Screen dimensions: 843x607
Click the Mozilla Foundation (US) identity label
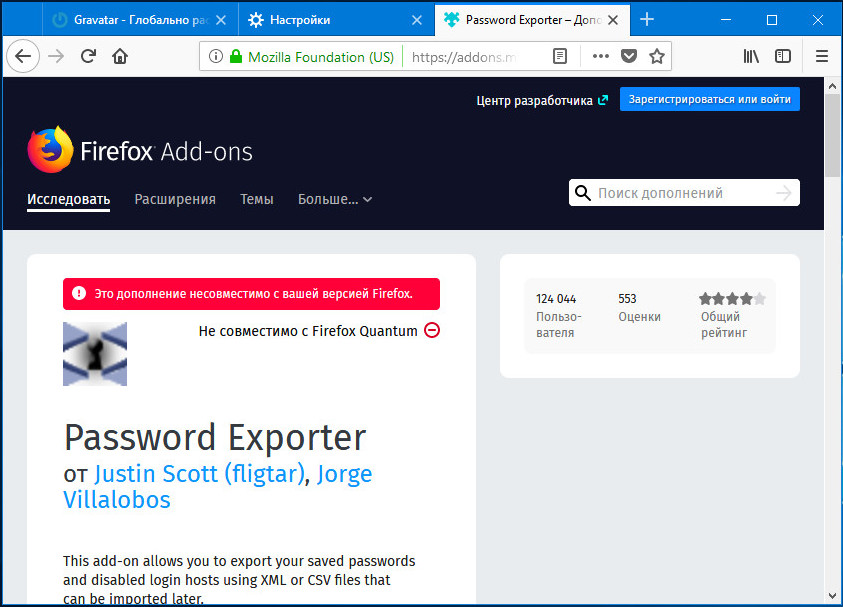tap(321, 56)
